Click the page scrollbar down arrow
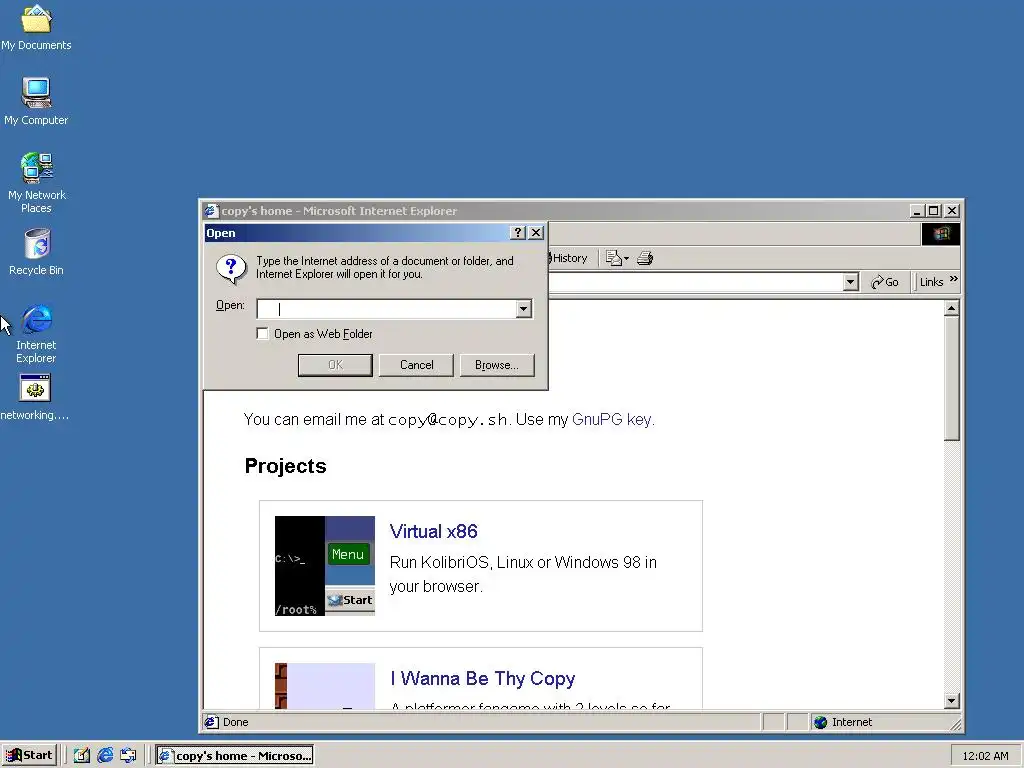1024x768 pixels. [952, 701]
